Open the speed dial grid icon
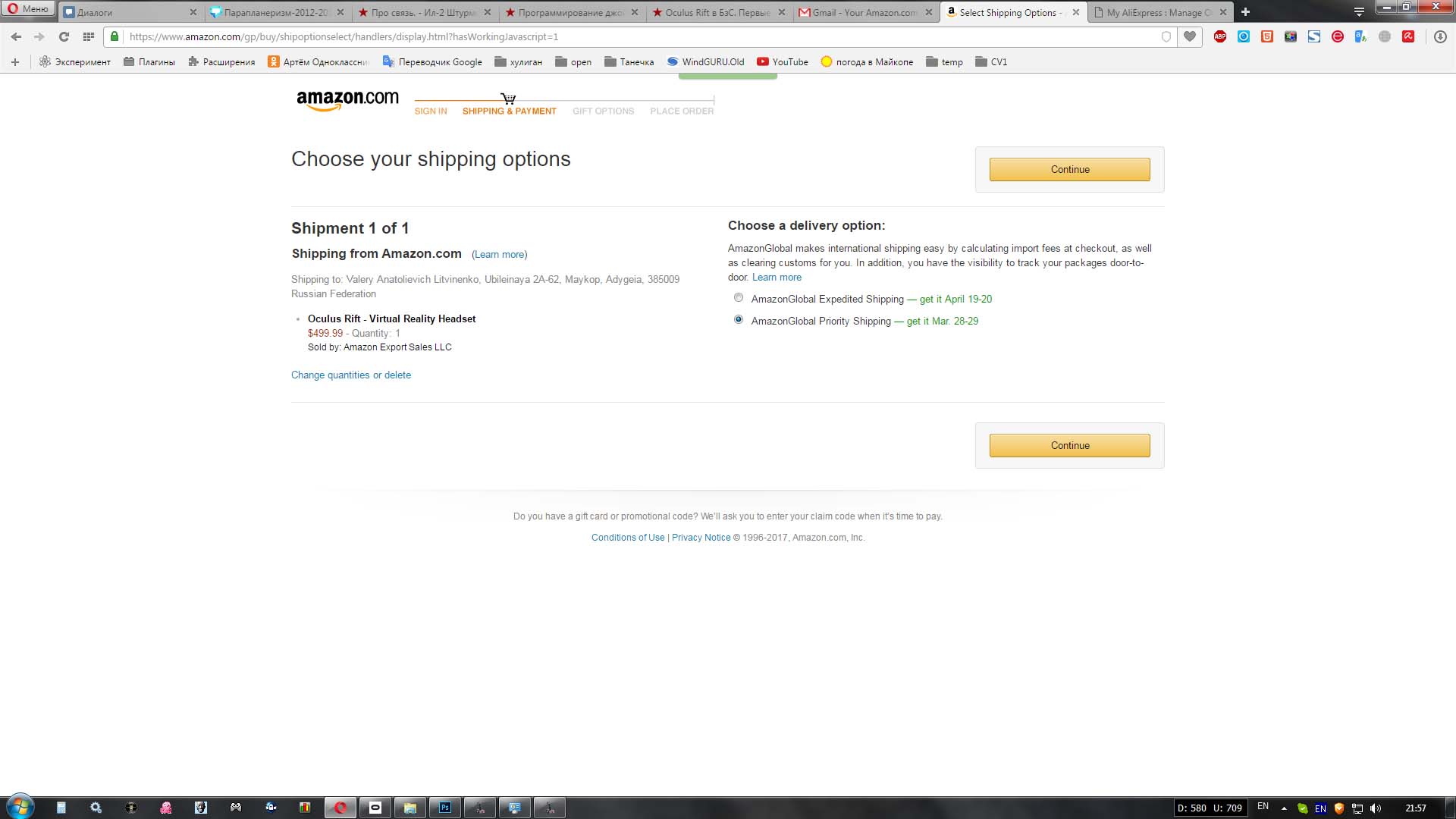The width and height of the screenshot is (1456, 819). (88, 36)
